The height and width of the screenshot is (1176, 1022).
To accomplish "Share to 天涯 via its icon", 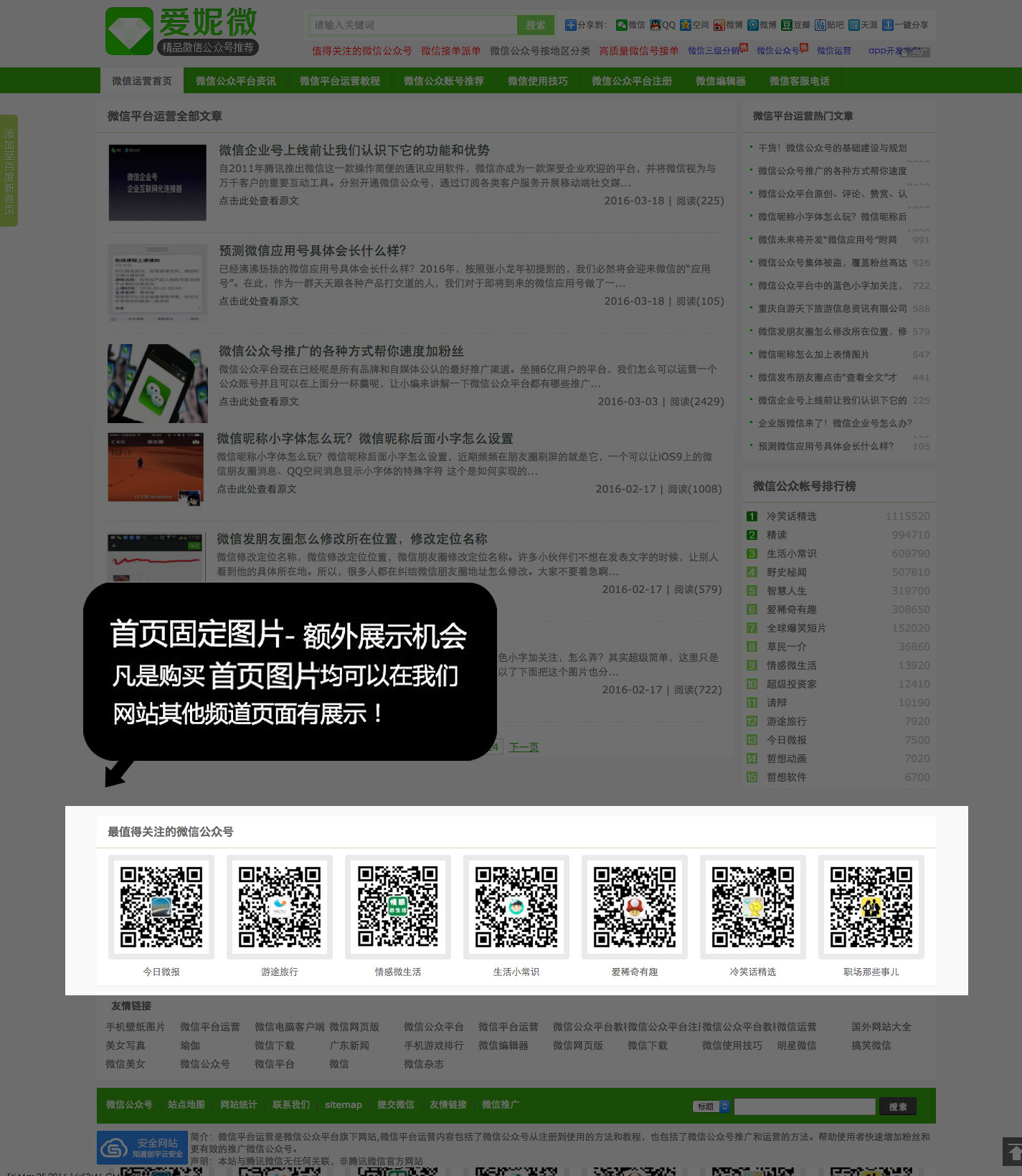I will coord(853,25).
